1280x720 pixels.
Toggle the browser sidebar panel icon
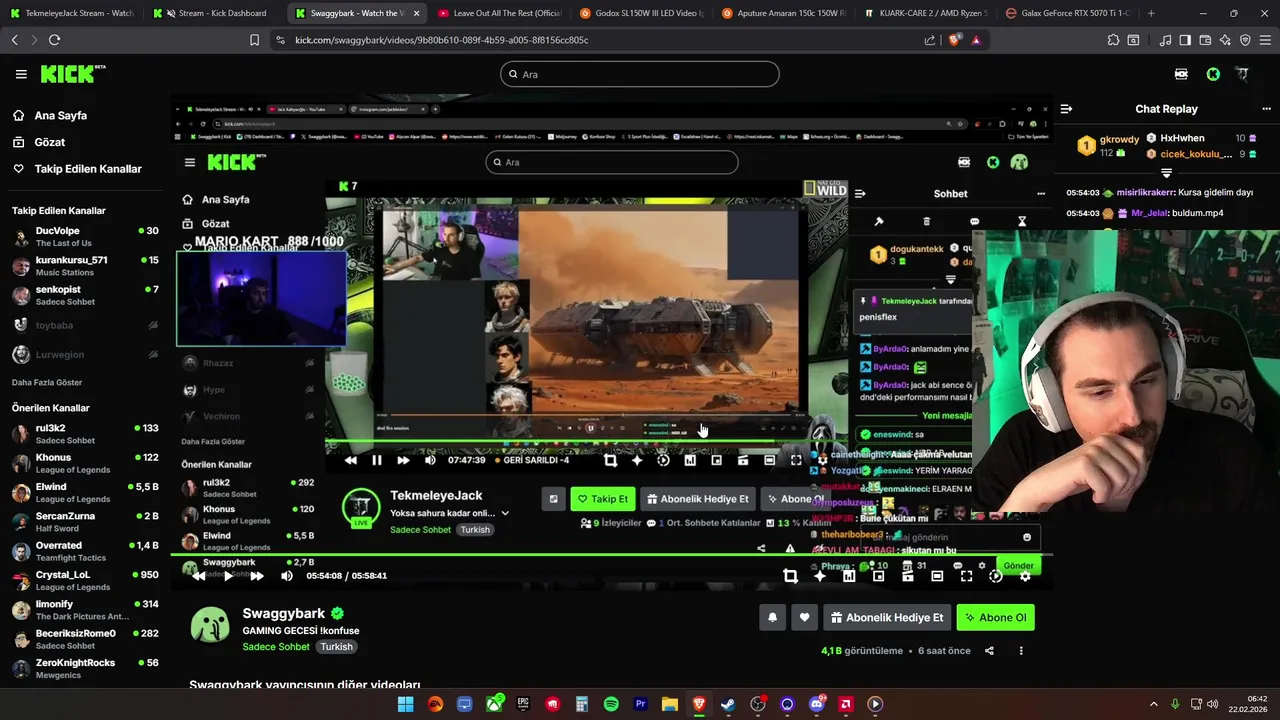pos(1185,40)
